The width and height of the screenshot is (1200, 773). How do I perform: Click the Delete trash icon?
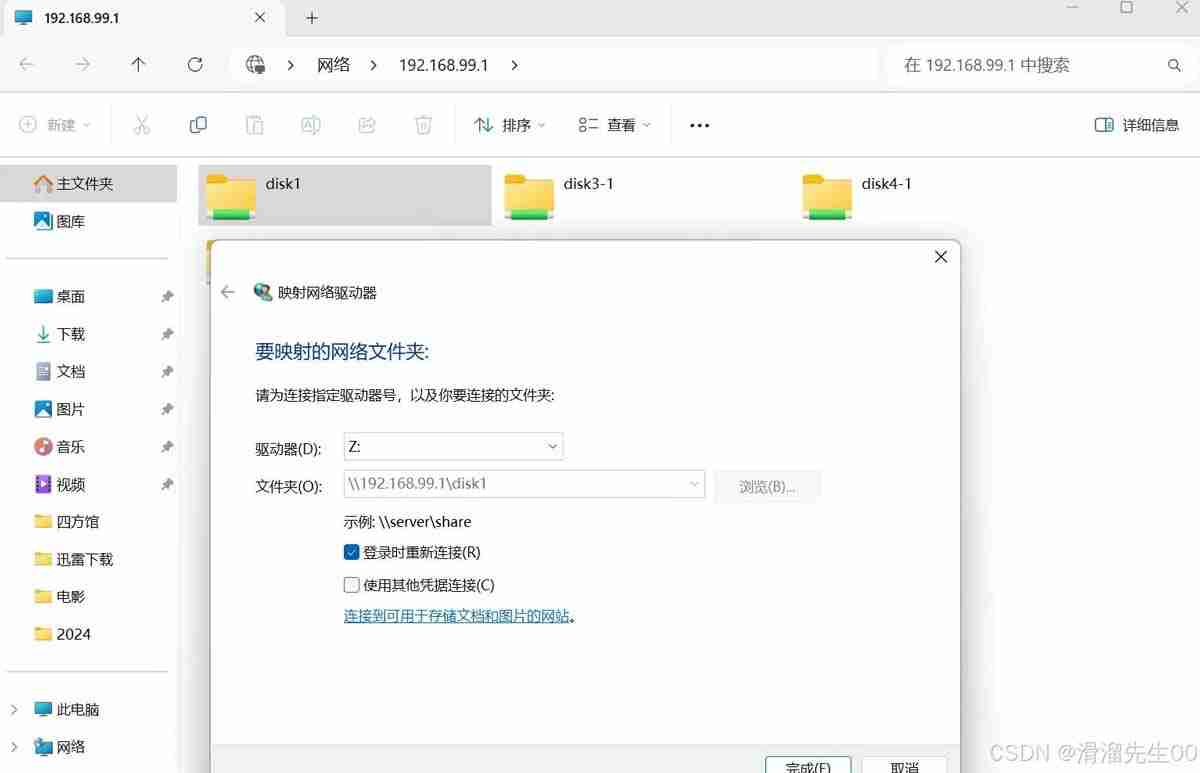tap(423, 124)
